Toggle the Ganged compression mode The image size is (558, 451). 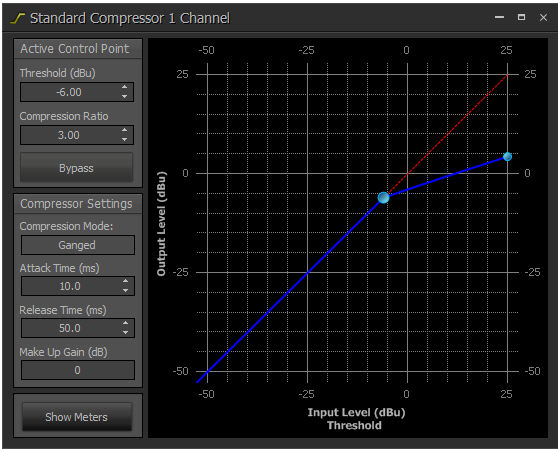(x=78, y=245)
